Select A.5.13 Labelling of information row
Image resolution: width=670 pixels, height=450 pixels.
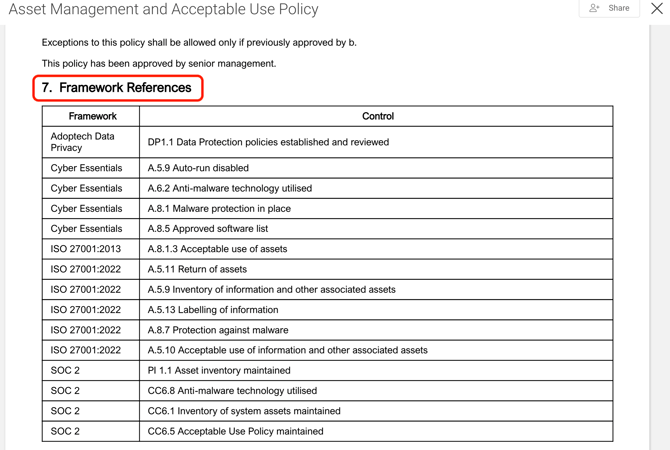click(213, 310)
